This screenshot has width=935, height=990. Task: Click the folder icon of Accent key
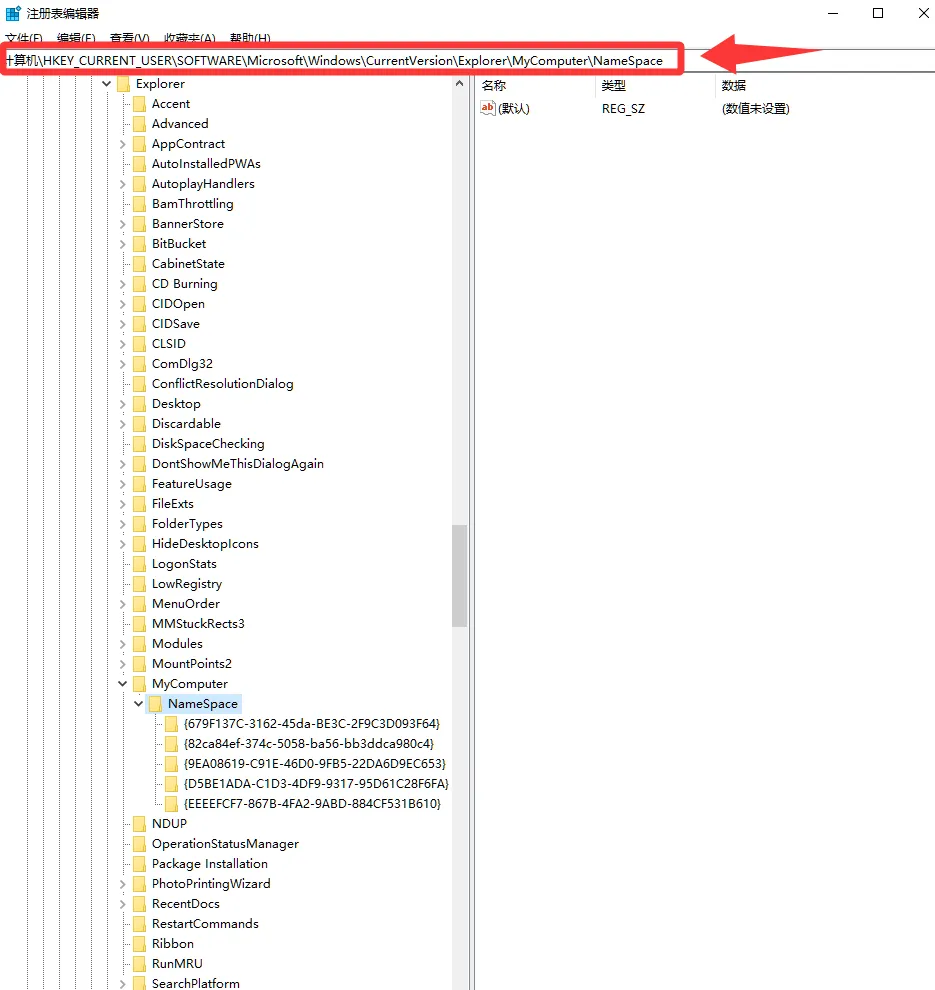tap(140, 104)
